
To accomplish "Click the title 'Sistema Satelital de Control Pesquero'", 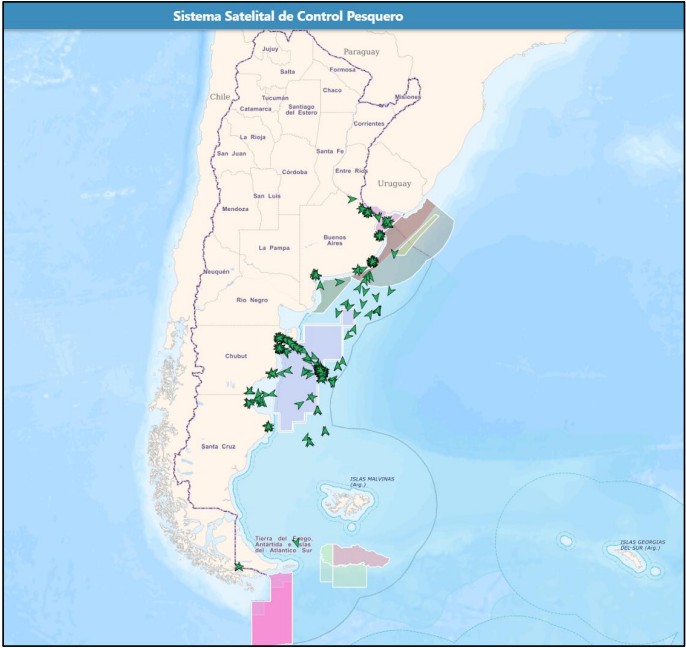I will (288, 16).
